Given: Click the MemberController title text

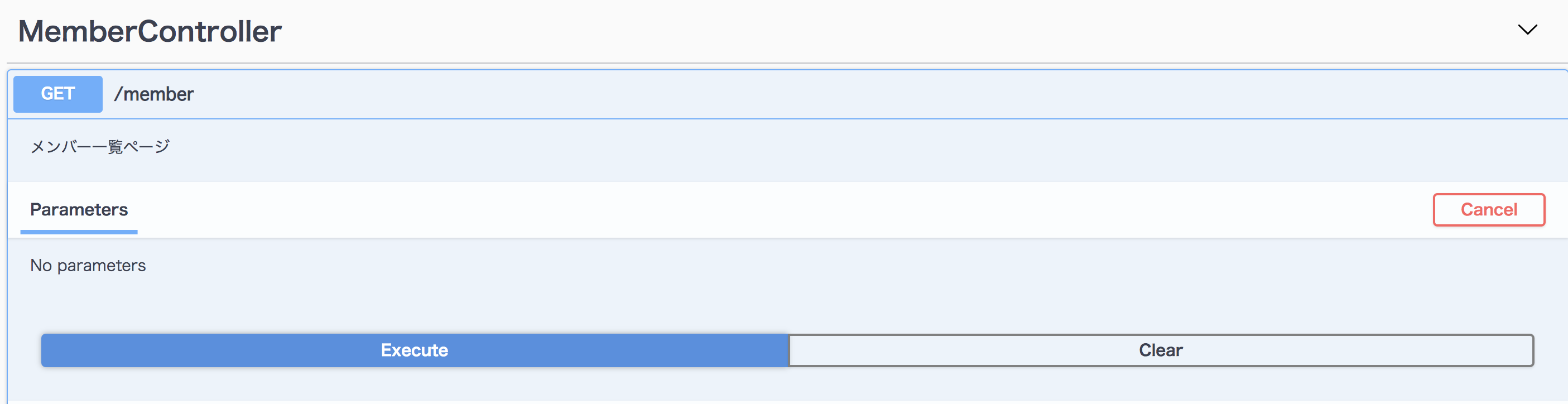Looking at the screenshot, I should 150,32.
